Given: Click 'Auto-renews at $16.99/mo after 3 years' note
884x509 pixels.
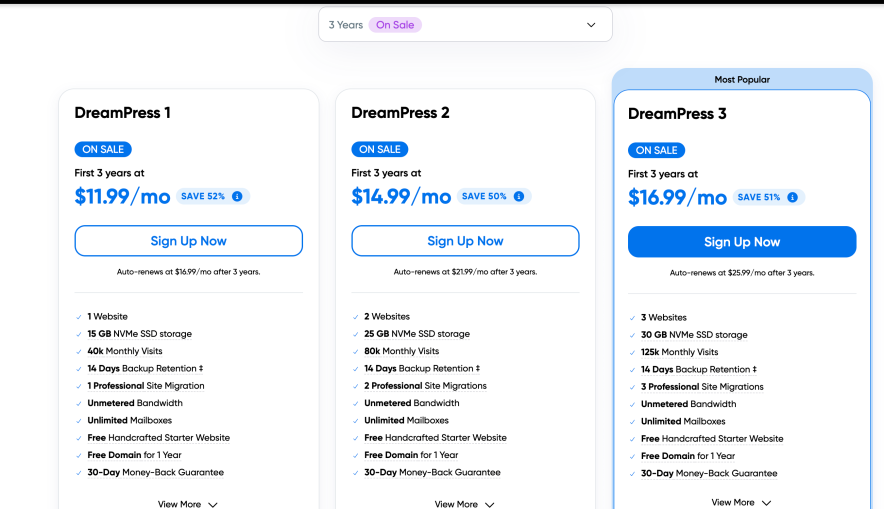Looking at the screenshot, I should (188, 272).
